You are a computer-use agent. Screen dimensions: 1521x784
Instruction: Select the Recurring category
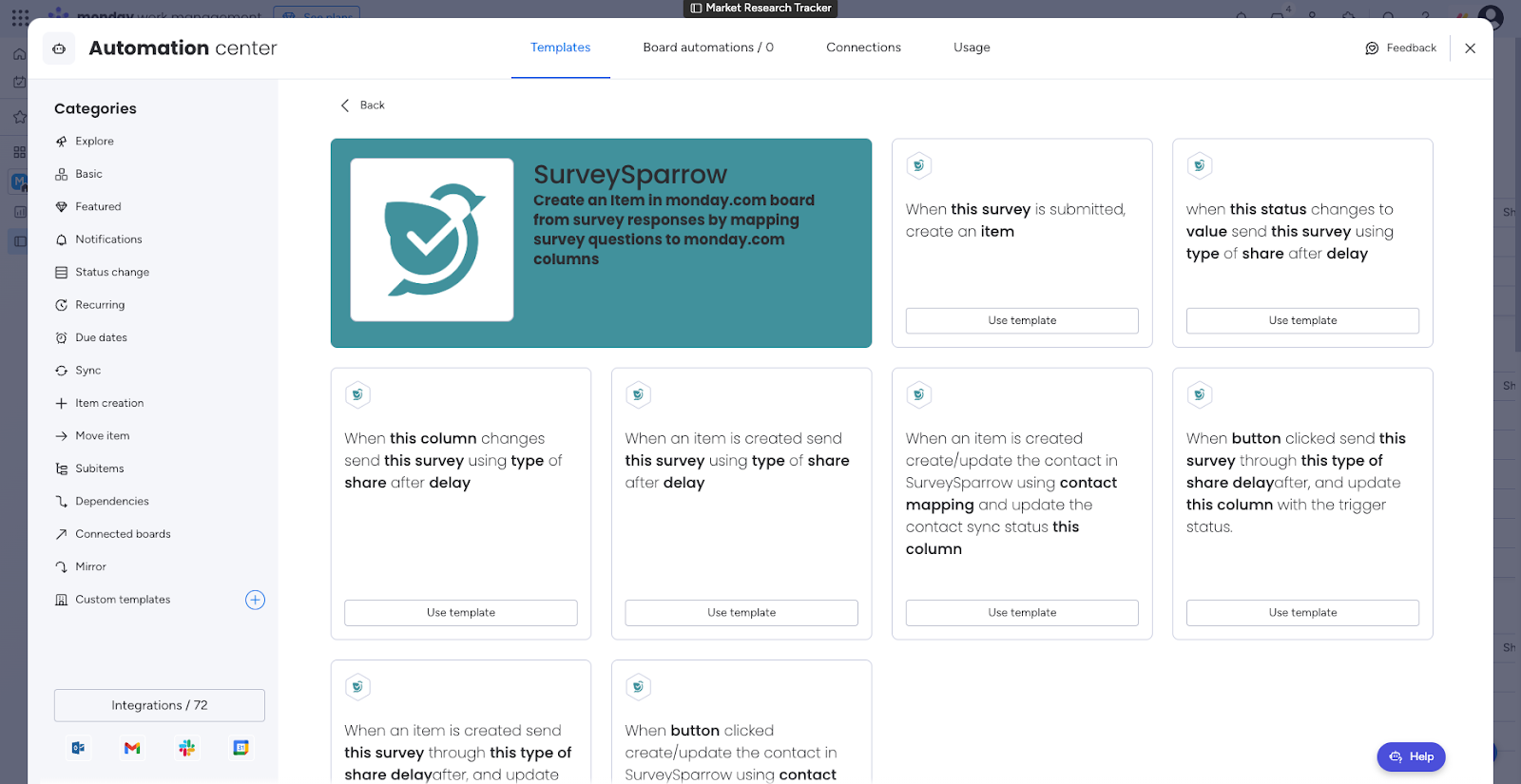coord(100,305)
